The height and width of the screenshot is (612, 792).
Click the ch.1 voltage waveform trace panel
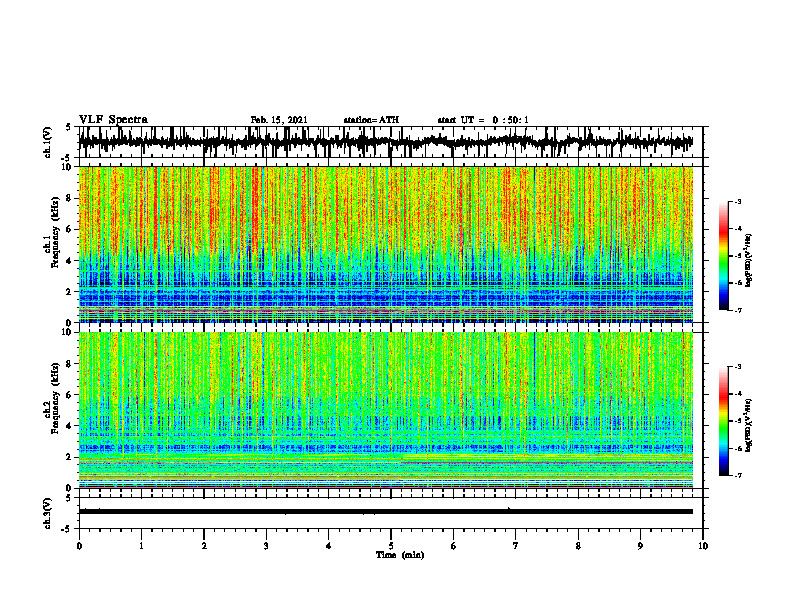click(x=391, y=142)
